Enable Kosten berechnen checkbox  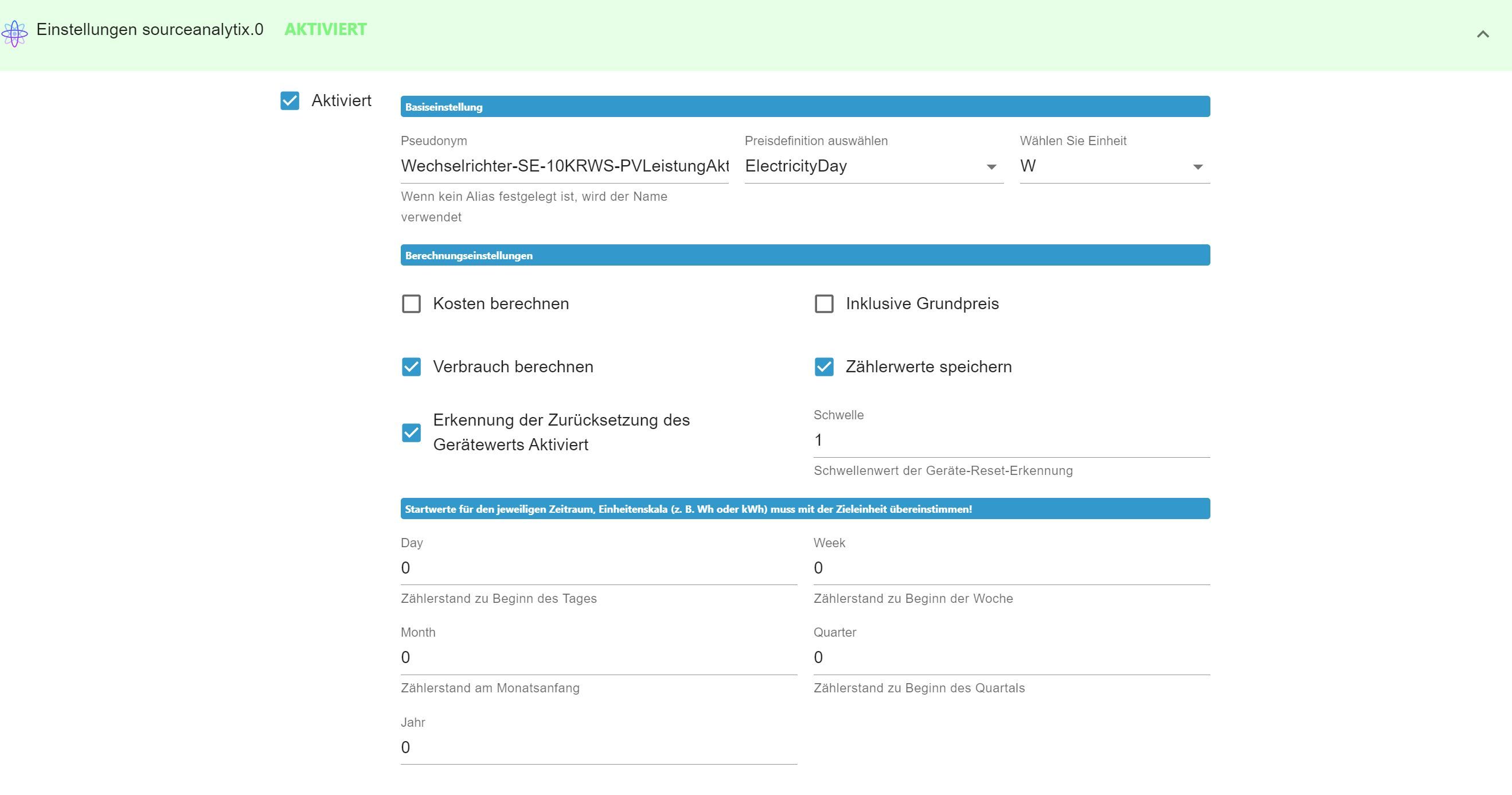click(411, 303)
